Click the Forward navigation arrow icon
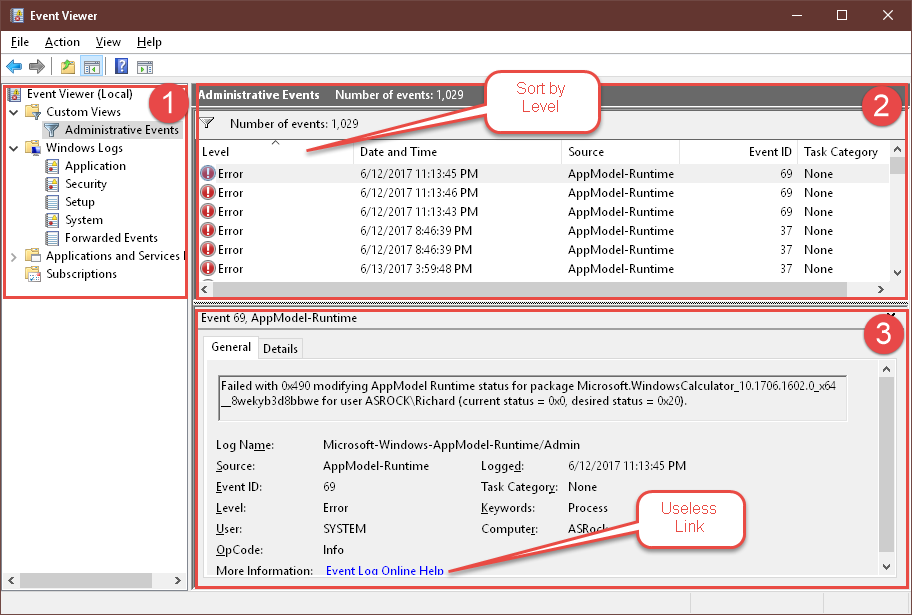This screenshot has height=615, width=912. [x=35, y=66]
